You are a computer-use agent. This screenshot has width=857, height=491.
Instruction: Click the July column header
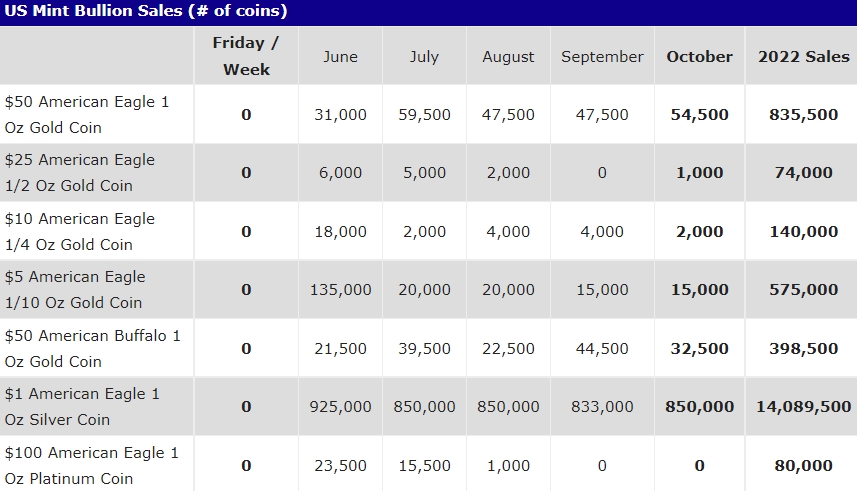point(424,57)
